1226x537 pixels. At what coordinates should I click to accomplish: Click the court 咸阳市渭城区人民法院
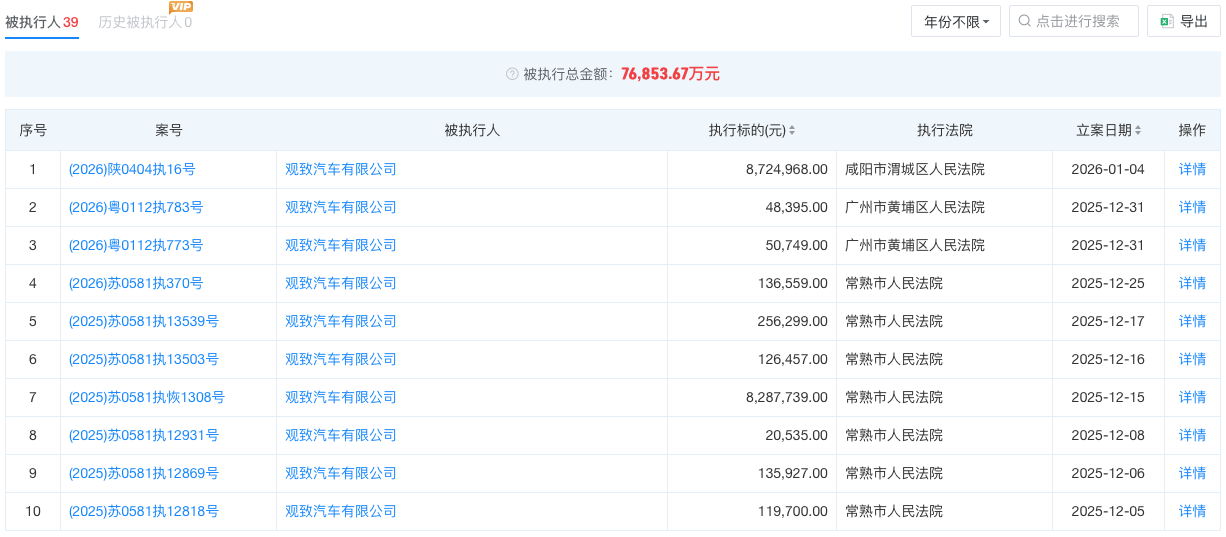click(915, 170)
